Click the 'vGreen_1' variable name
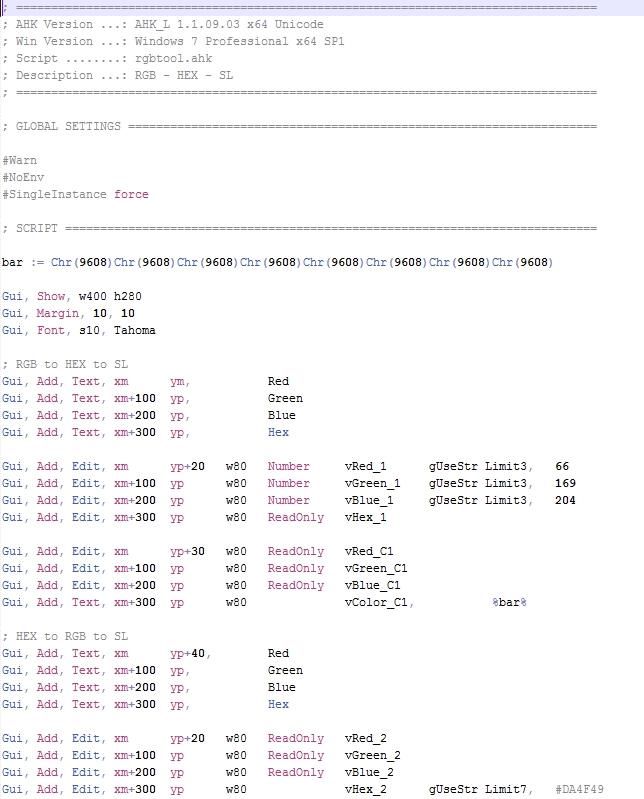The image size is (644, 799). click(x=372, y=483)
